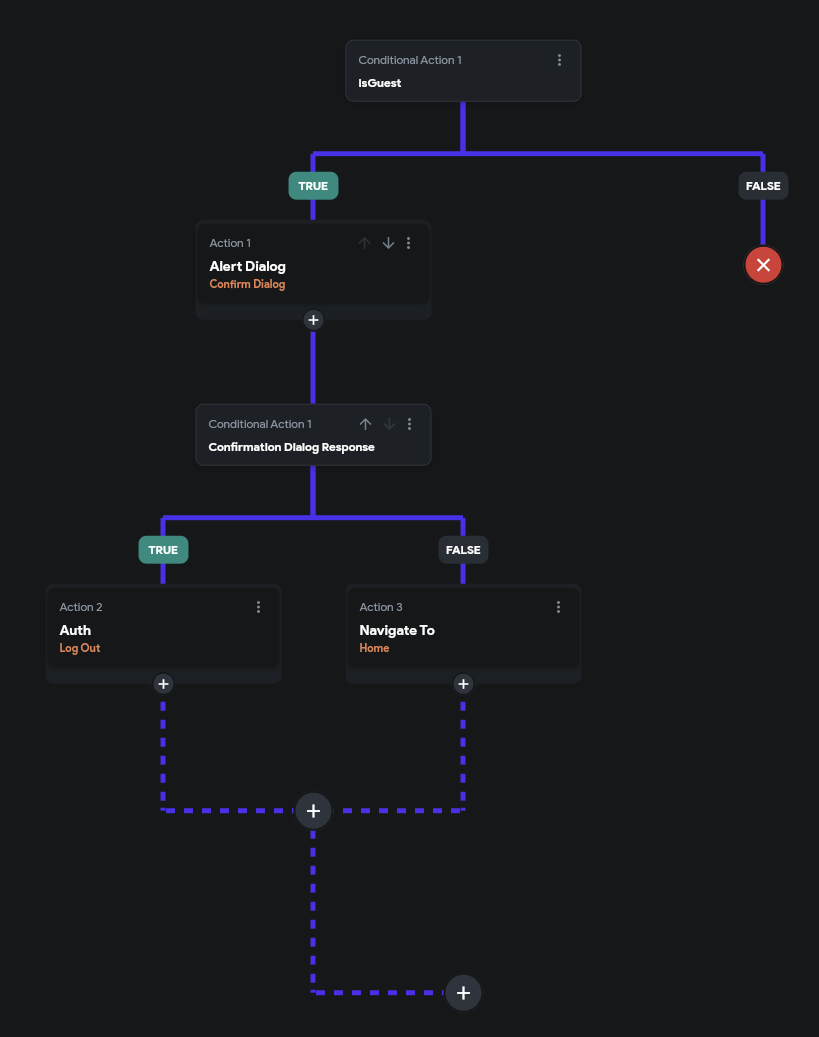Select the TRUE badge under Confirmation Dialog Response
This screenshot has height=1037, width=819.
pyautogui.click(x=163, y=550)
